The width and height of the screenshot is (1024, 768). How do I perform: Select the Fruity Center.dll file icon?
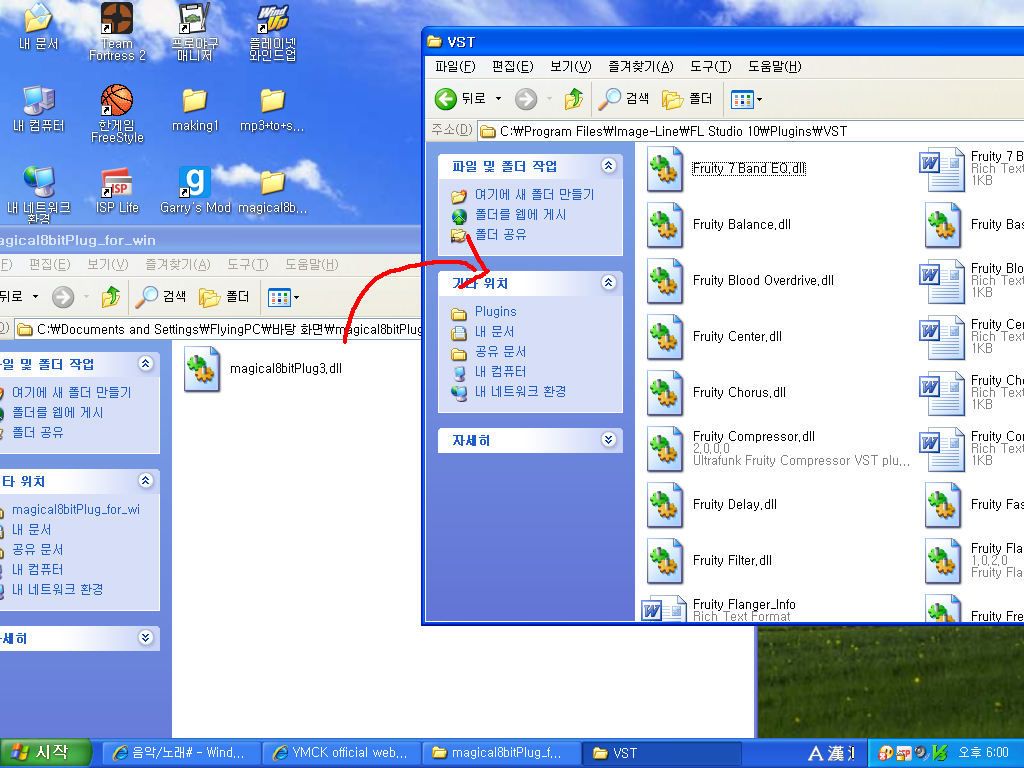coord(665,337)
